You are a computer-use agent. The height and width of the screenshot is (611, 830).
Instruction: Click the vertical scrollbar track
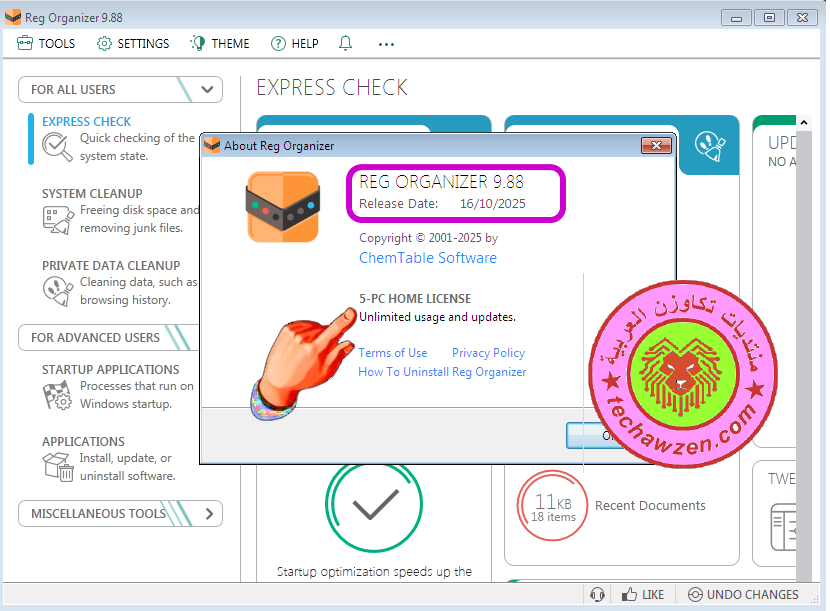804,356
